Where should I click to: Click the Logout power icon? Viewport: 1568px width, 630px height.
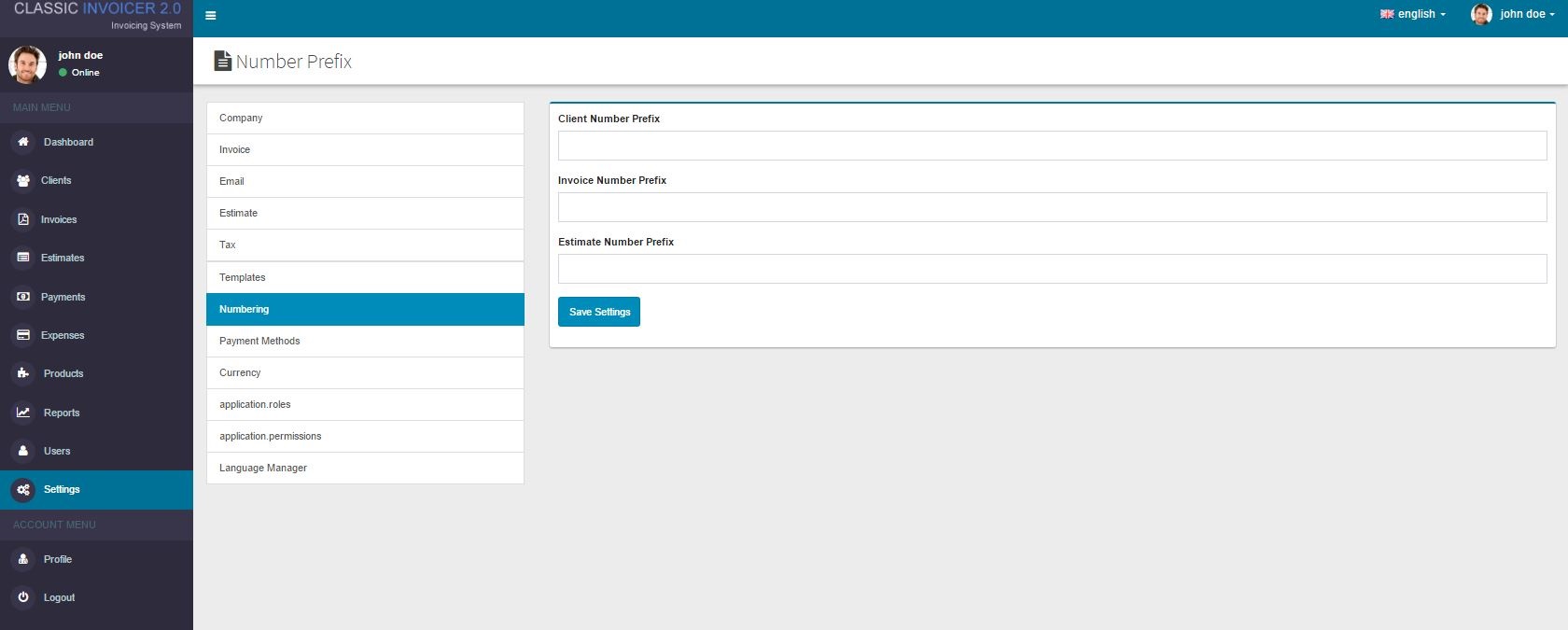[23, 597]
